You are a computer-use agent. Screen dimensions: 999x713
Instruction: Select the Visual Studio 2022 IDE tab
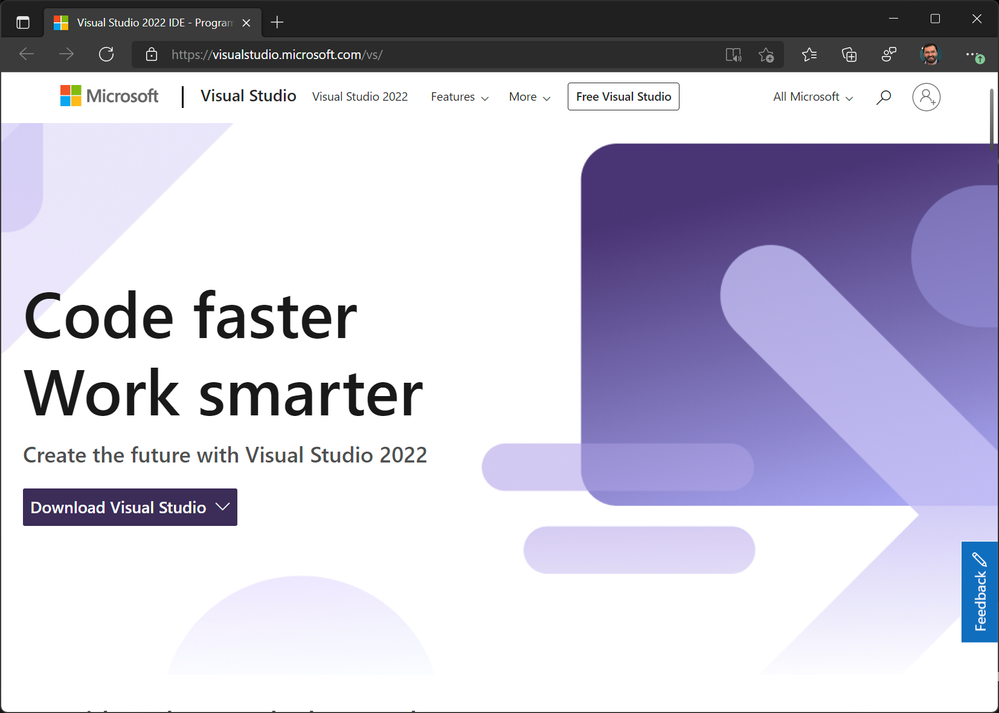(152, 23)
